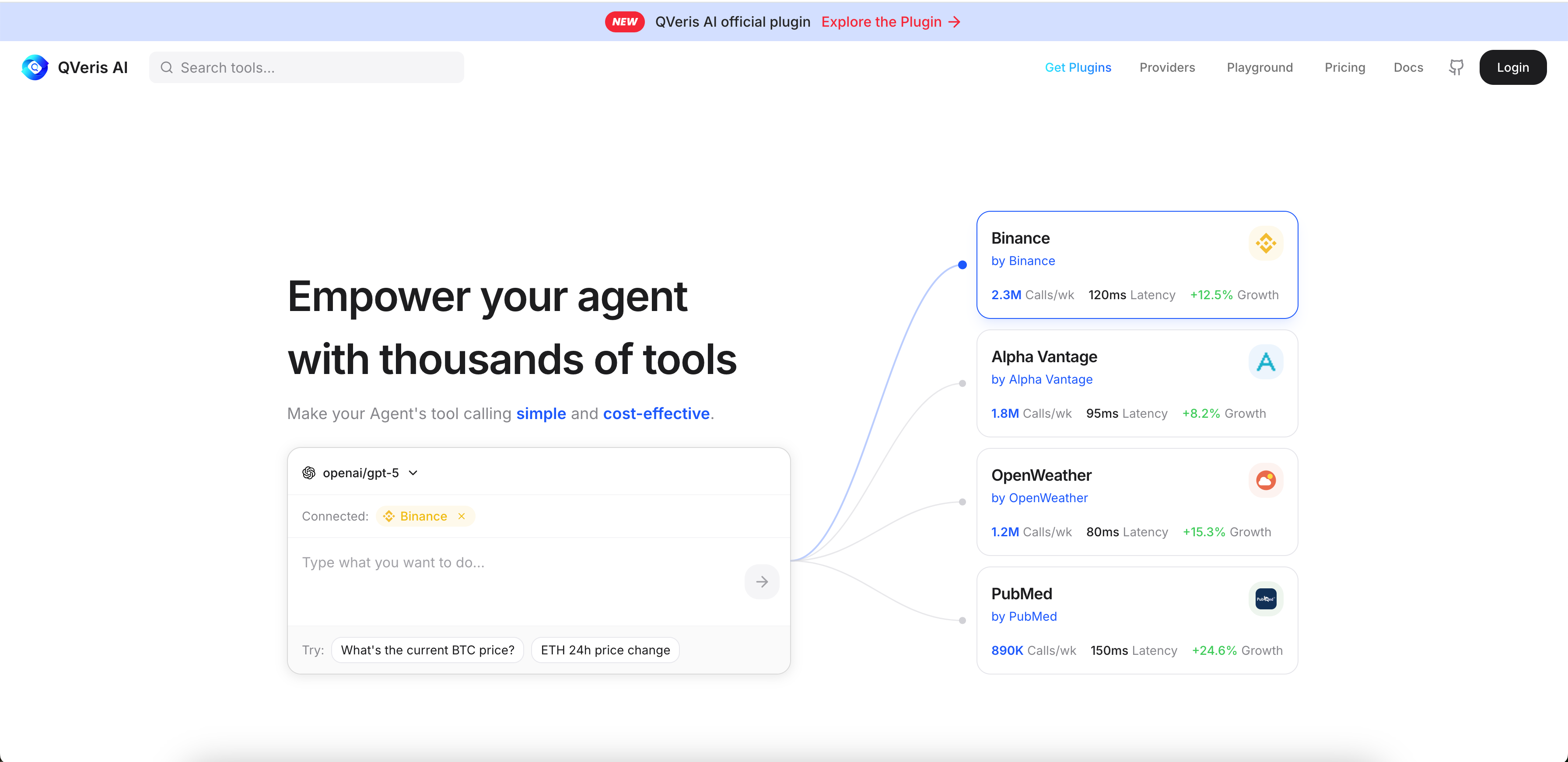Click the red NEW badge in the banner
Screen dimensions: 1568x762
tap(624, 21)
